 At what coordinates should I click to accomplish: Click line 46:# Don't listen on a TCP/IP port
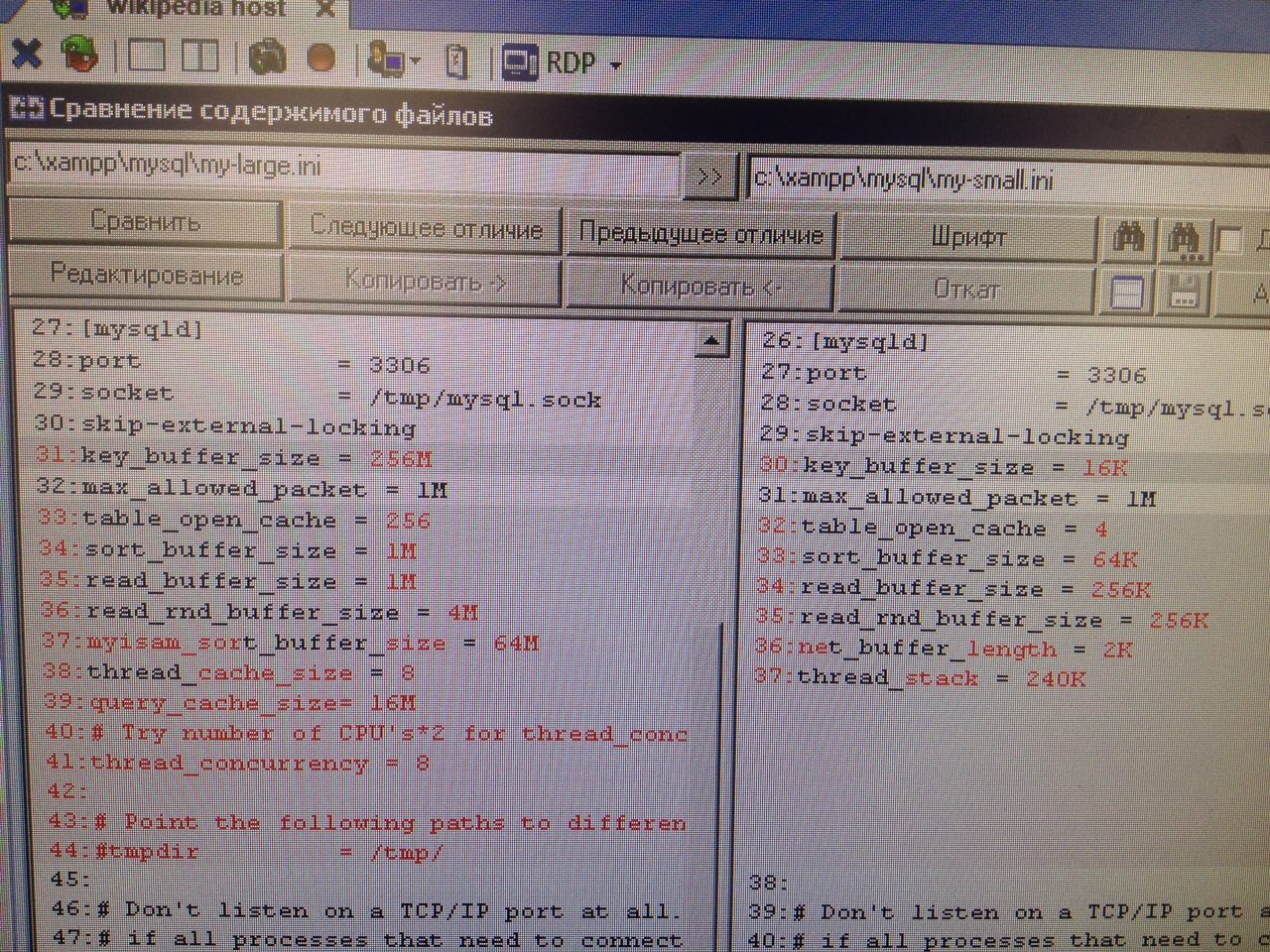tap(367, 909)
